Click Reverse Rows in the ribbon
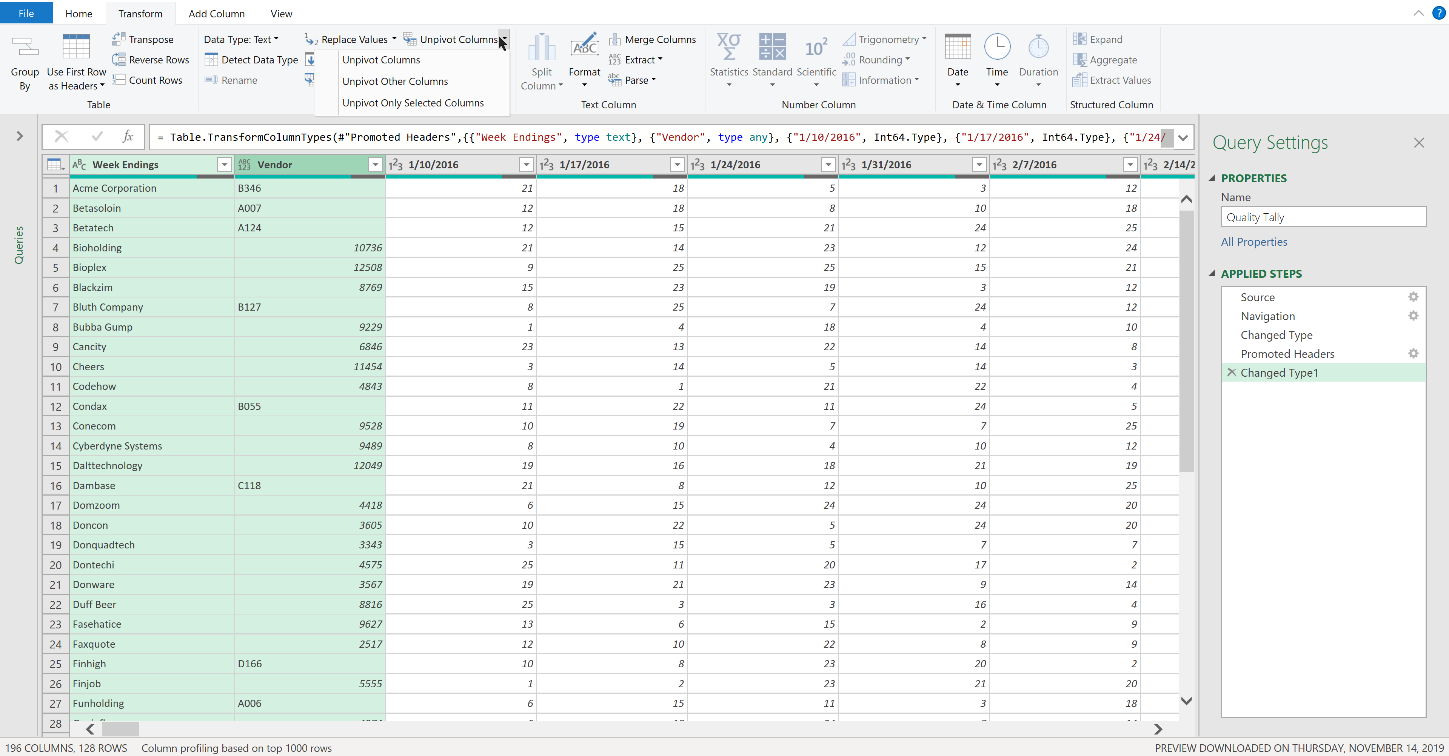The height and width of the screenshot is (756, 1449). (151, 60)
